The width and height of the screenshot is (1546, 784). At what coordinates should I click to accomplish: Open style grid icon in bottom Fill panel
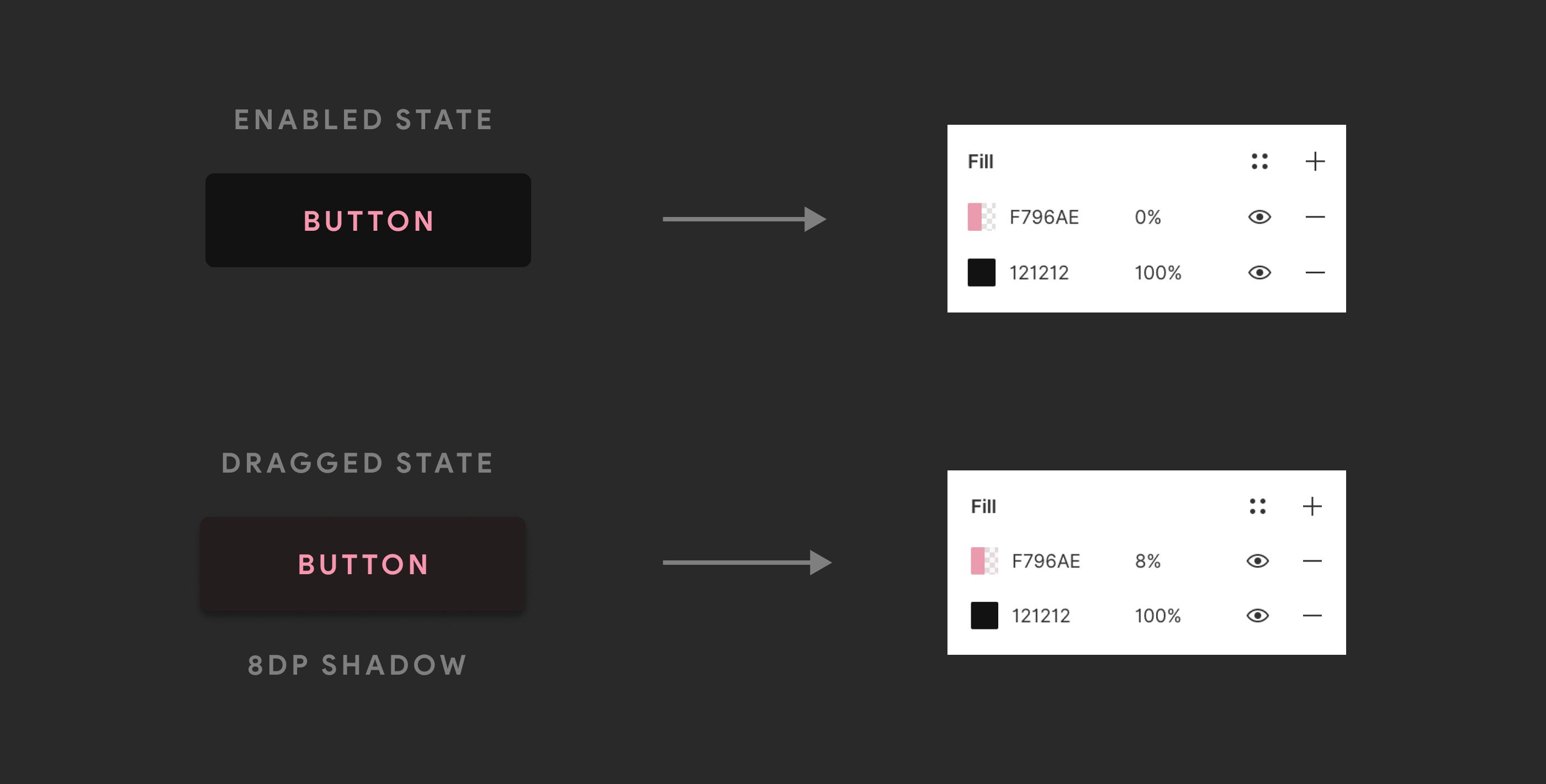(1257, 507)
